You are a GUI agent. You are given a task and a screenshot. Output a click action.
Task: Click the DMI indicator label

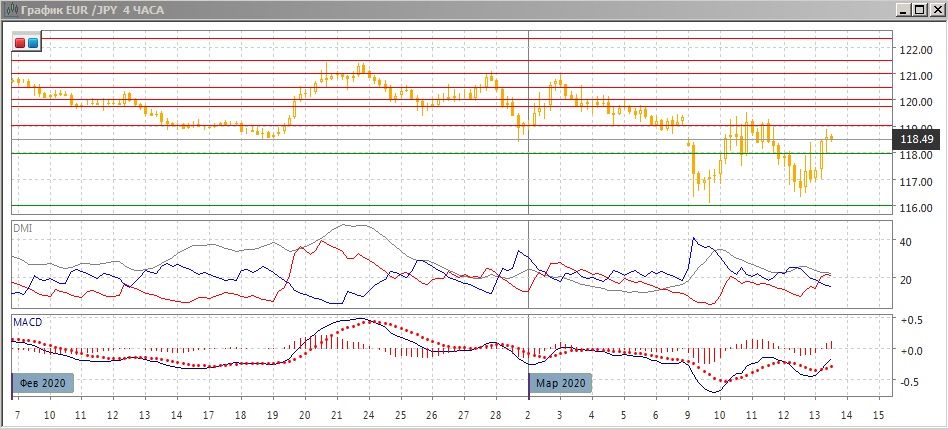[22, 229]
